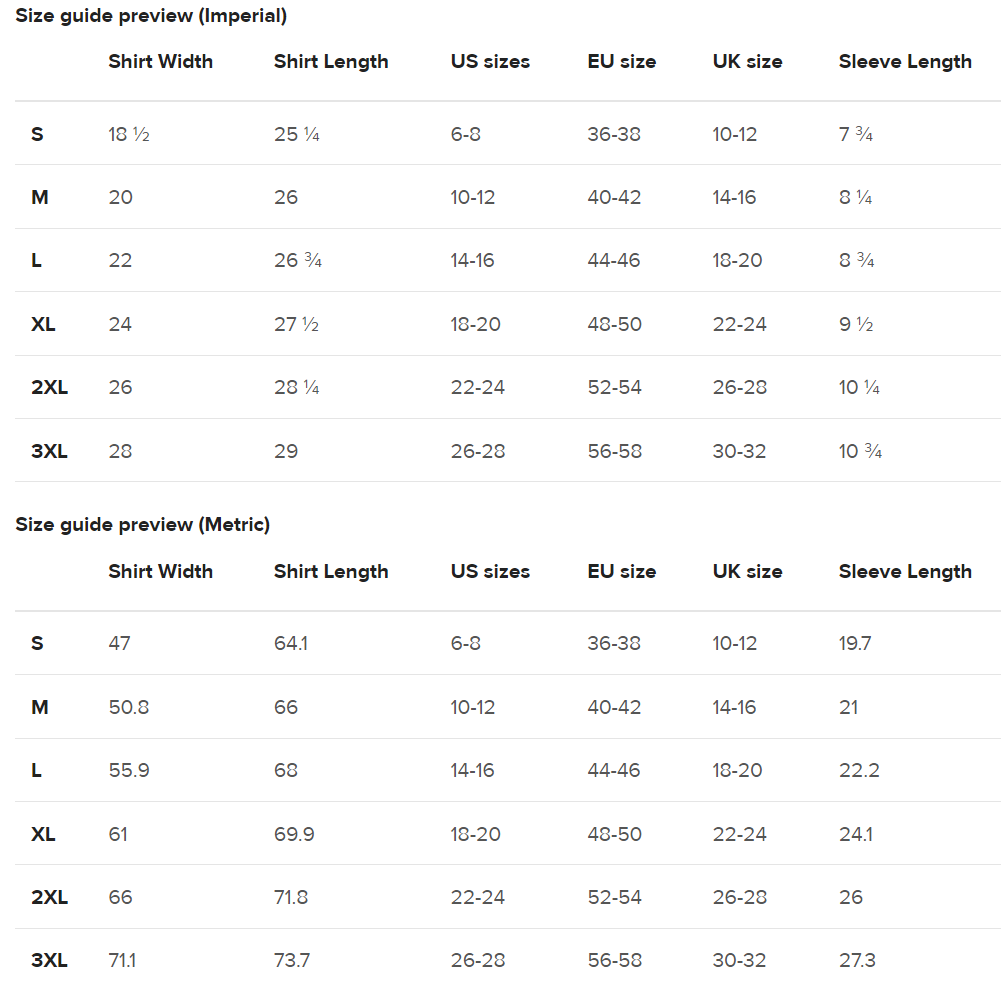
Task: Click the 24.1 sleeve length value
Action: (x=856, y=835)
